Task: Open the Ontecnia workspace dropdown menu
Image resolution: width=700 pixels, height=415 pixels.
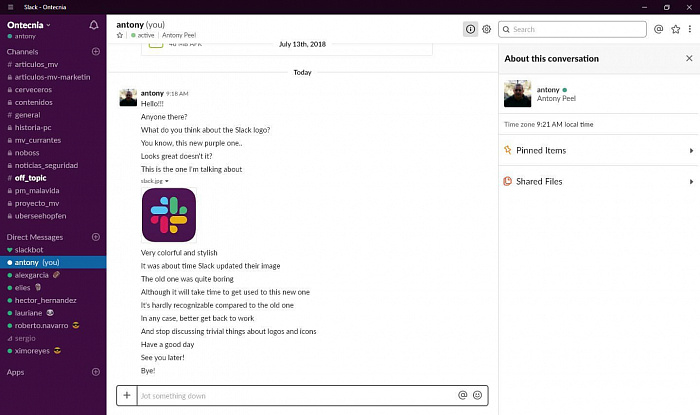Action: (x=29, y=25)
